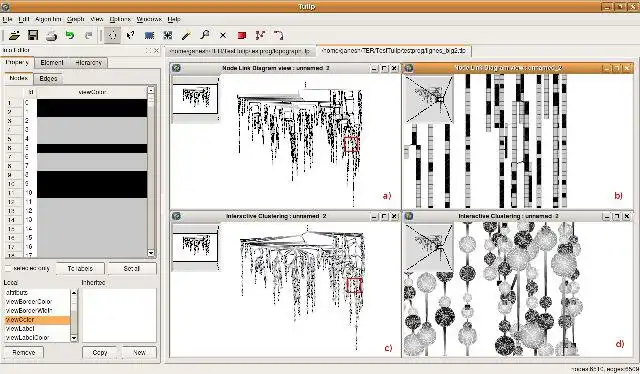Select viewLabel in the Local list

(x=37, y=329)
